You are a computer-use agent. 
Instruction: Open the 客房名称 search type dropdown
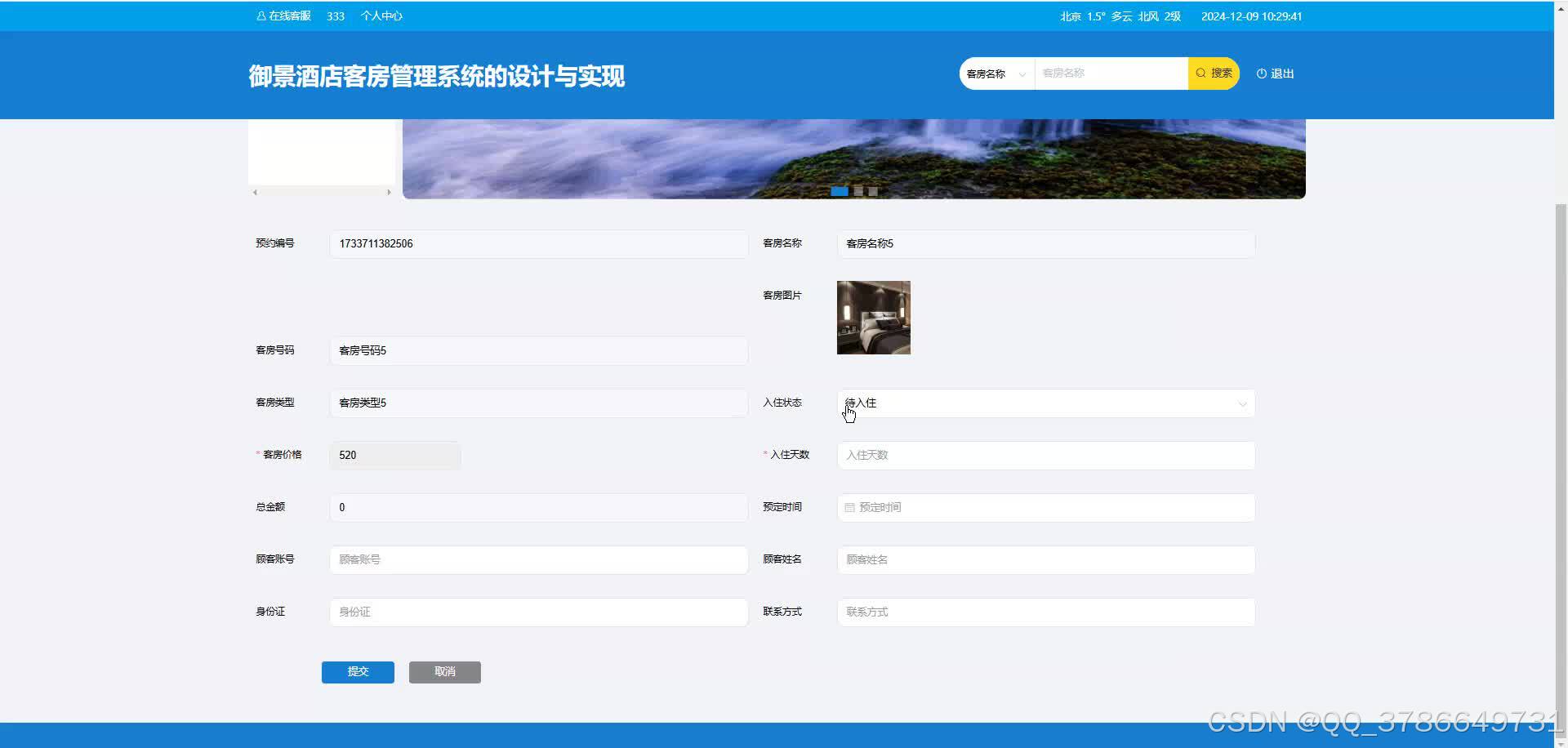click(x=996, y=73)
